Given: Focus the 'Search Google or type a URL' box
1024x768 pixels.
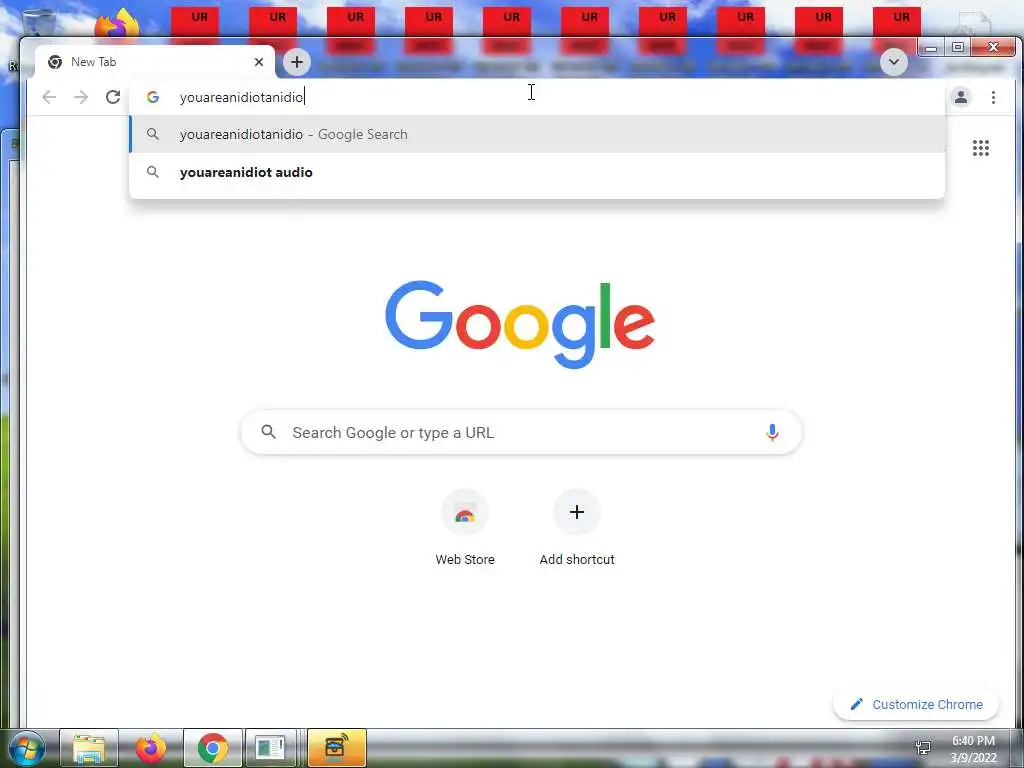Looking at the screenshot, I should pyautogui.click(x=521, y=432).
